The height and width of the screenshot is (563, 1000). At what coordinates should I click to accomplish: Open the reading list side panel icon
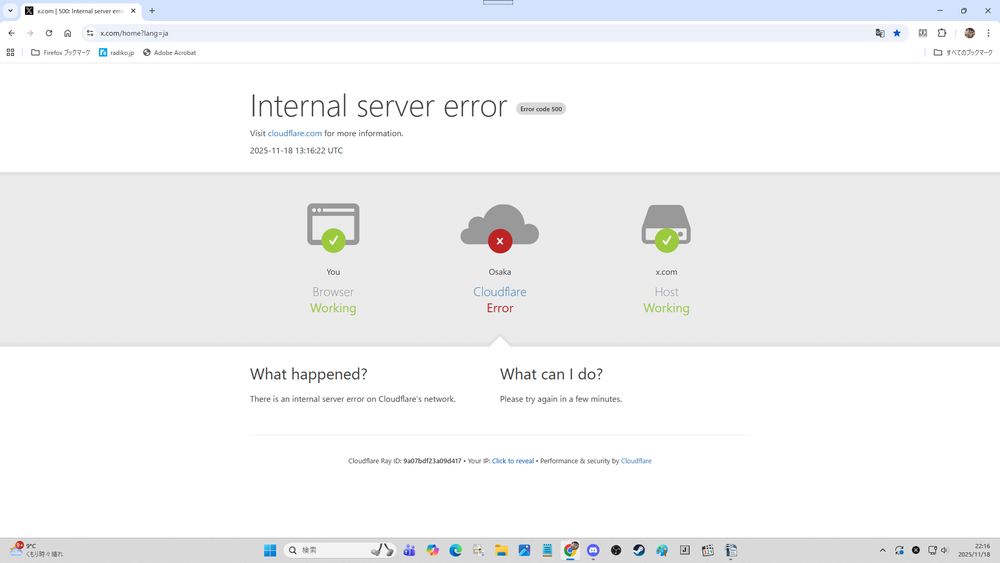[x=923, y=33]
